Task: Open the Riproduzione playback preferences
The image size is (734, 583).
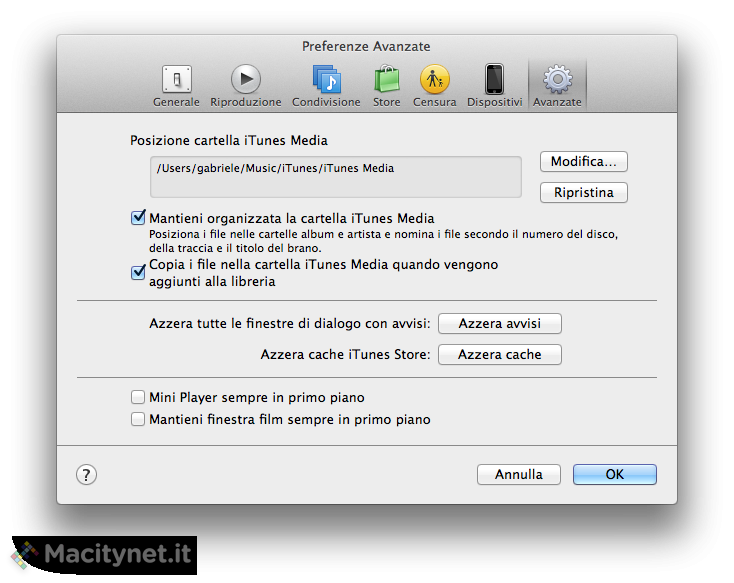Action: click(x=246, y=86)
